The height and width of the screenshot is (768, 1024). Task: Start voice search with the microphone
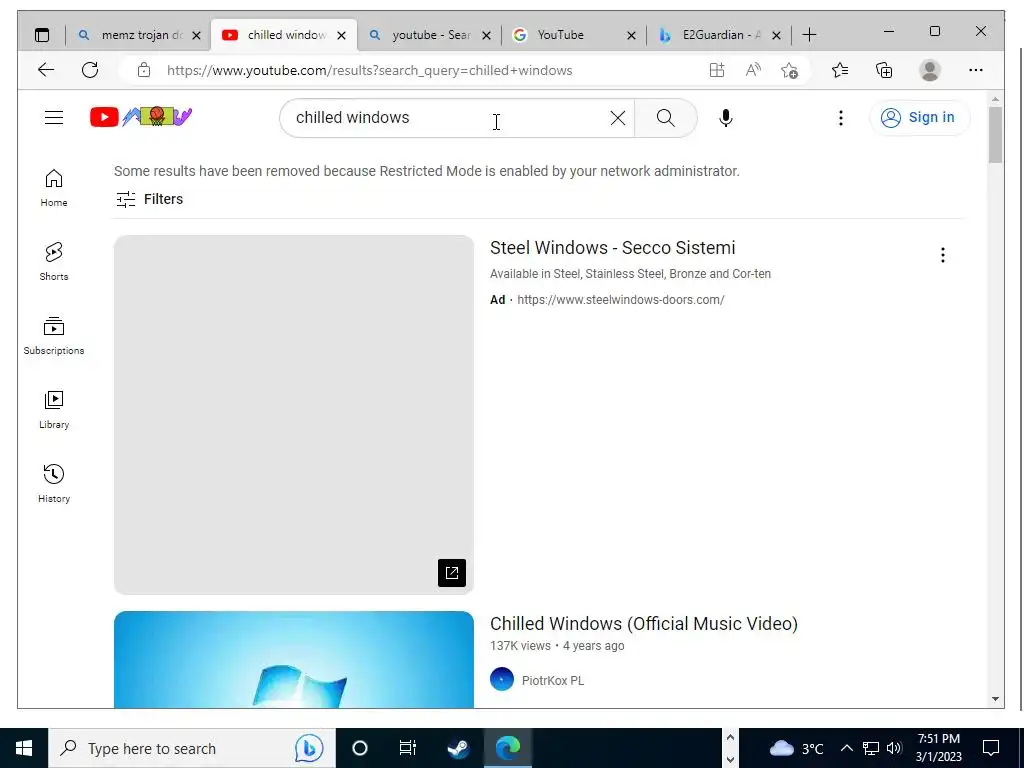(726, 118)
